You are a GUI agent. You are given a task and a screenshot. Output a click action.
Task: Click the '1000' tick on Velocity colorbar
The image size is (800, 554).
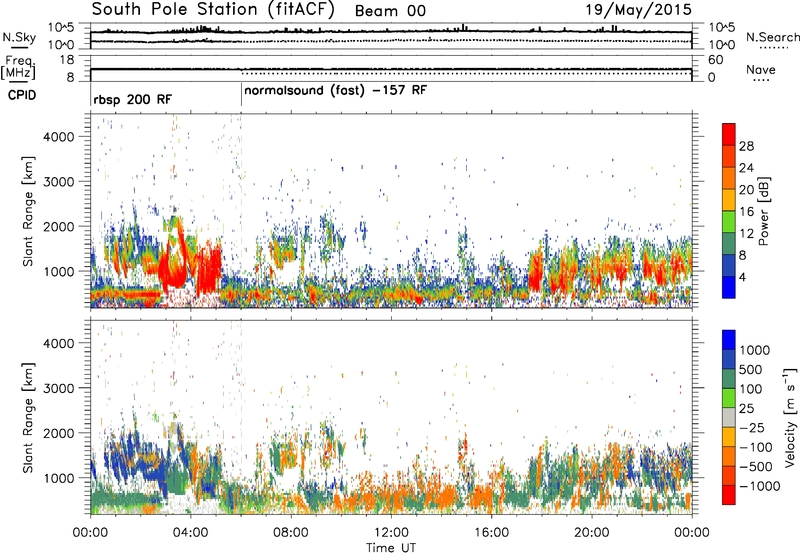(x=755, y=350)
